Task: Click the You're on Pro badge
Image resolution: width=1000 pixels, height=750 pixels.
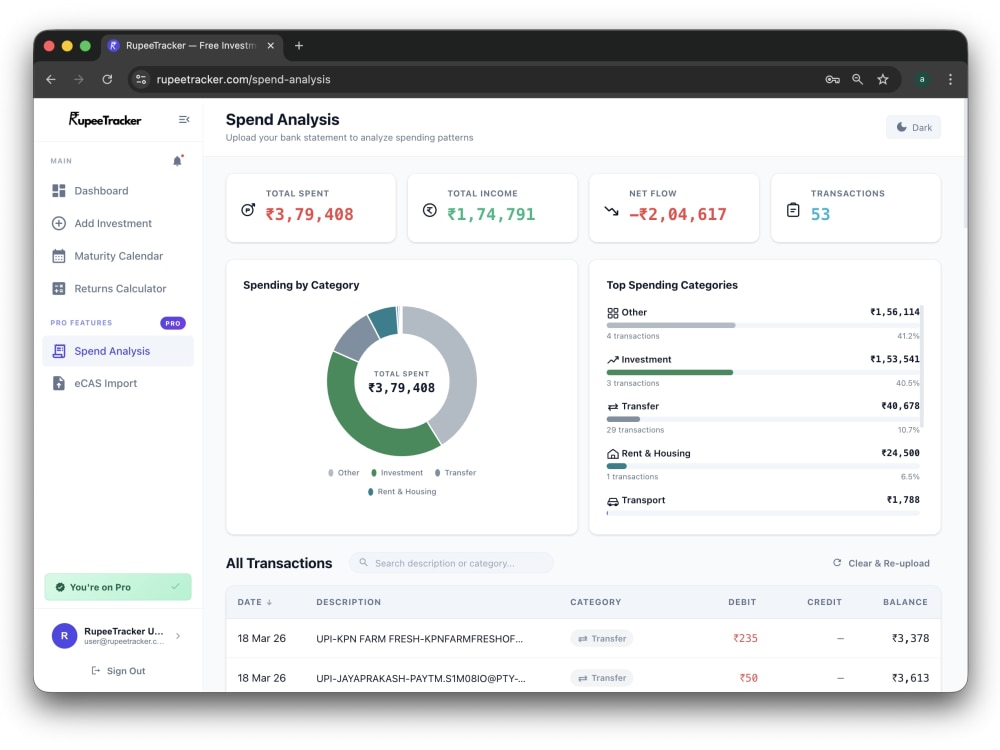Action: tap(118, 587)
